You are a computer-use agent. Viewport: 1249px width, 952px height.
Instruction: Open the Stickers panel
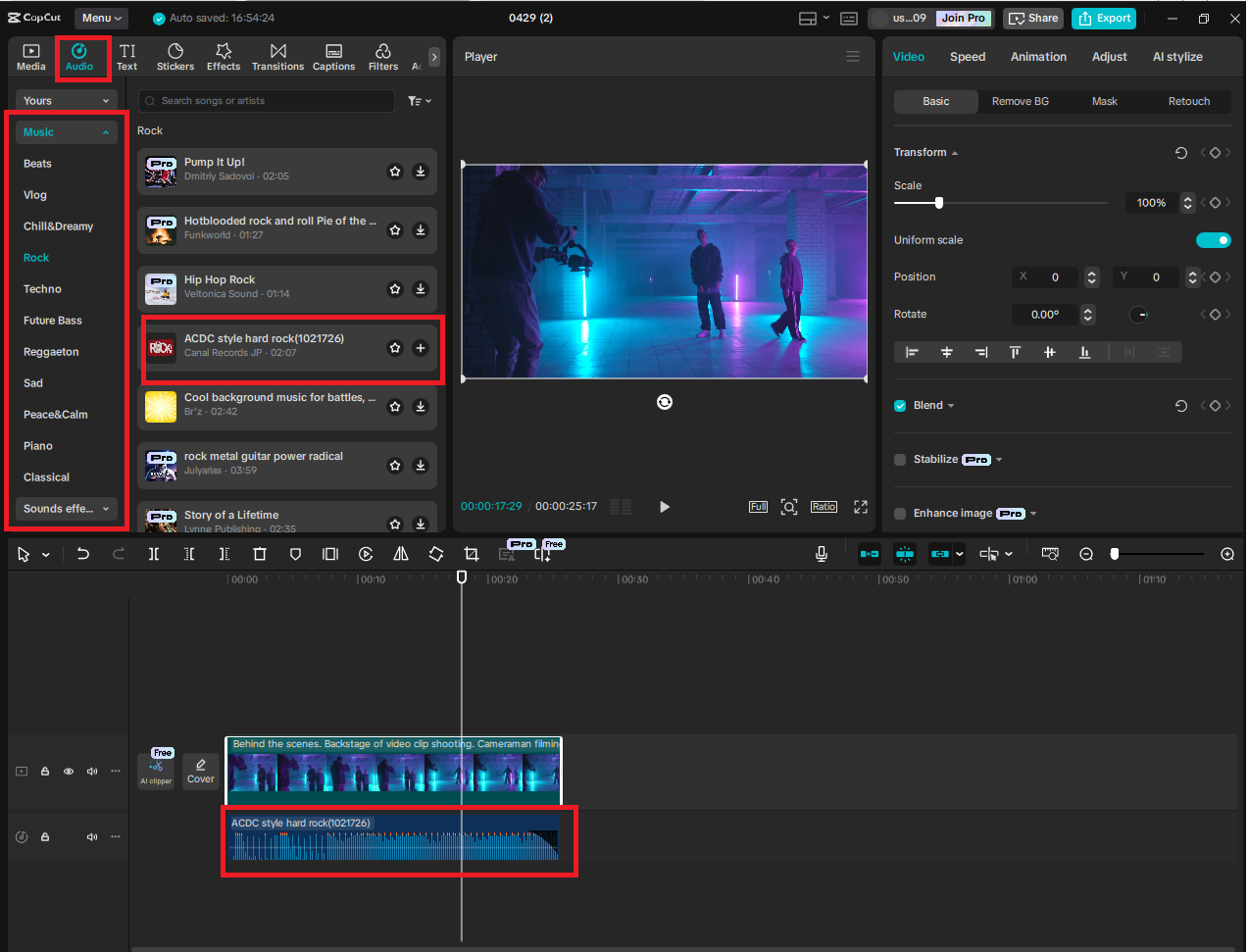pos(175,57)
